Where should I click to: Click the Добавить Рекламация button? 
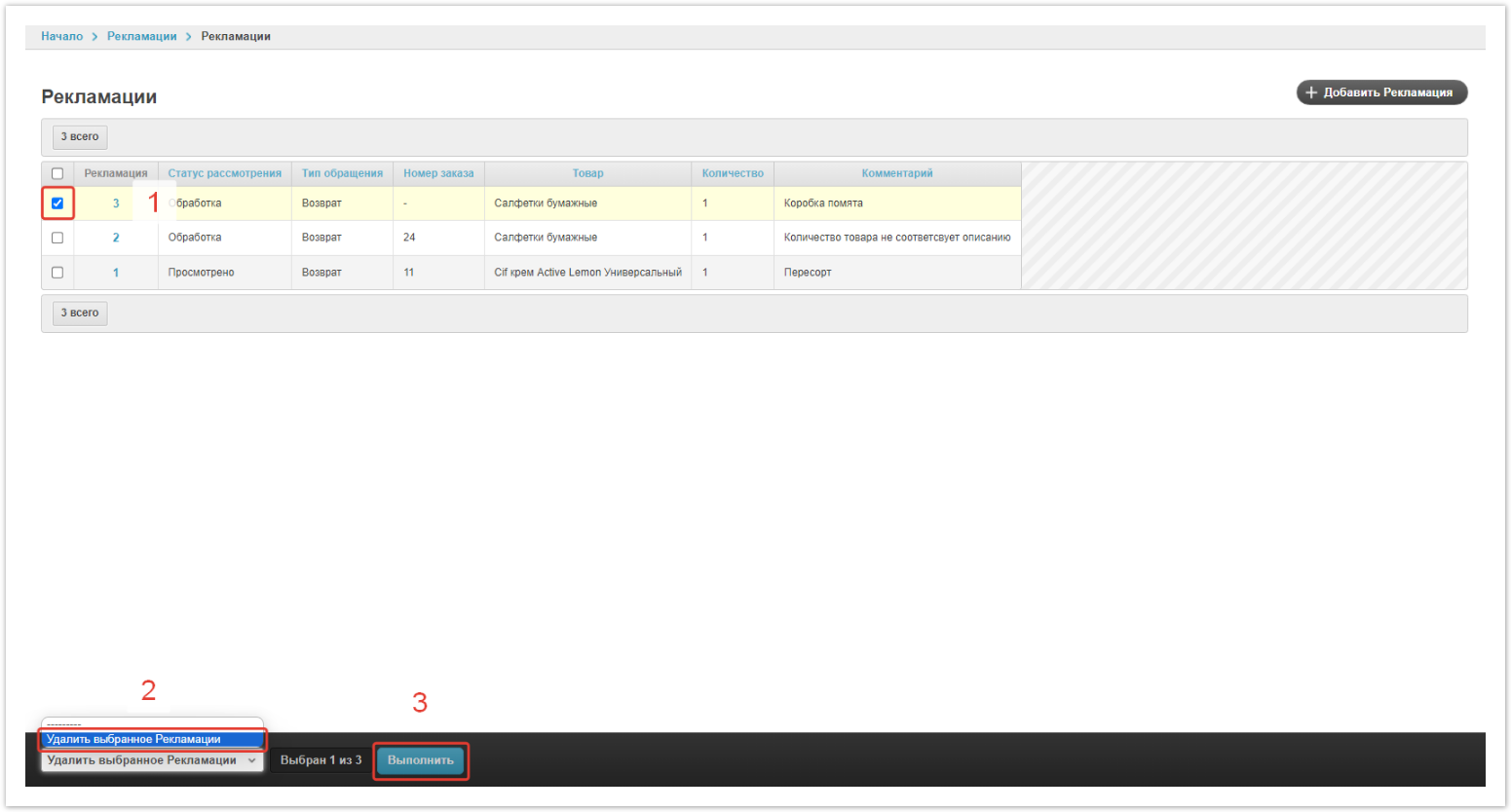click(1380, 92)
